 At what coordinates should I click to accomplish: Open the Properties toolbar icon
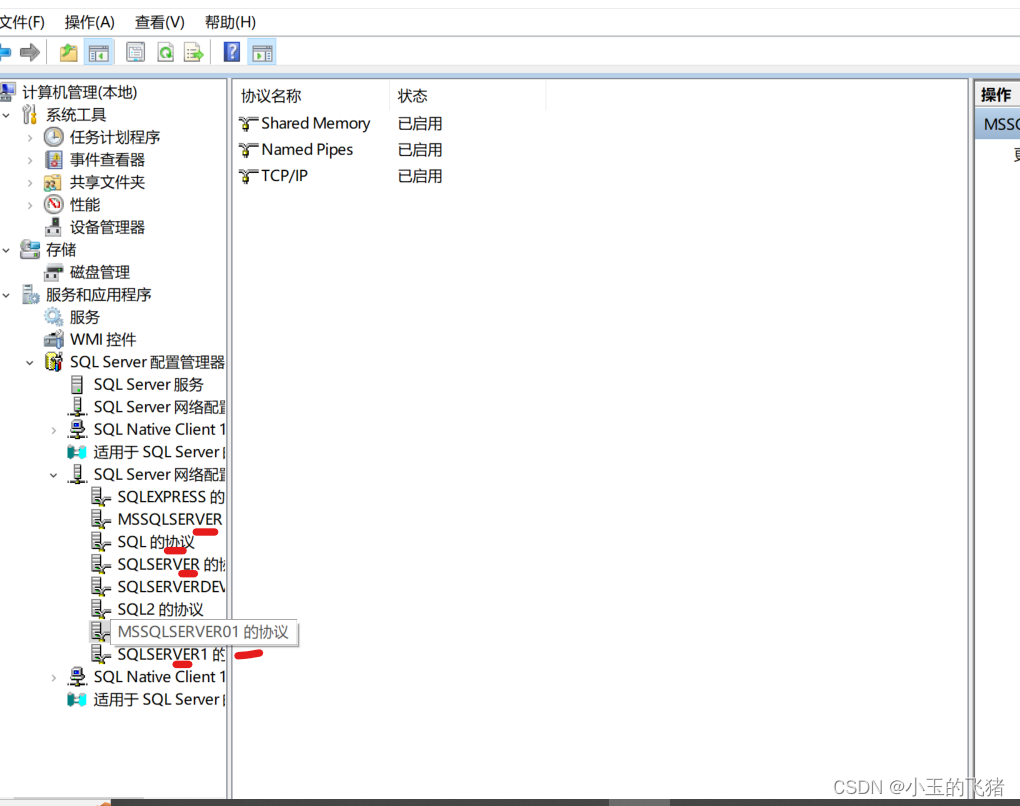tap(133, 51)
